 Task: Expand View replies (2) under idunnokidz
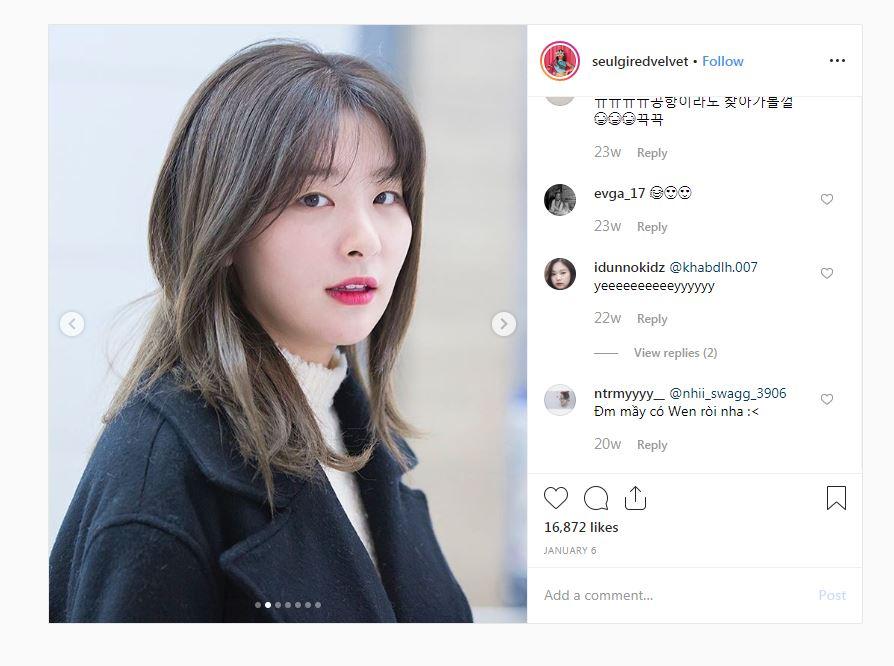point(675,353)
